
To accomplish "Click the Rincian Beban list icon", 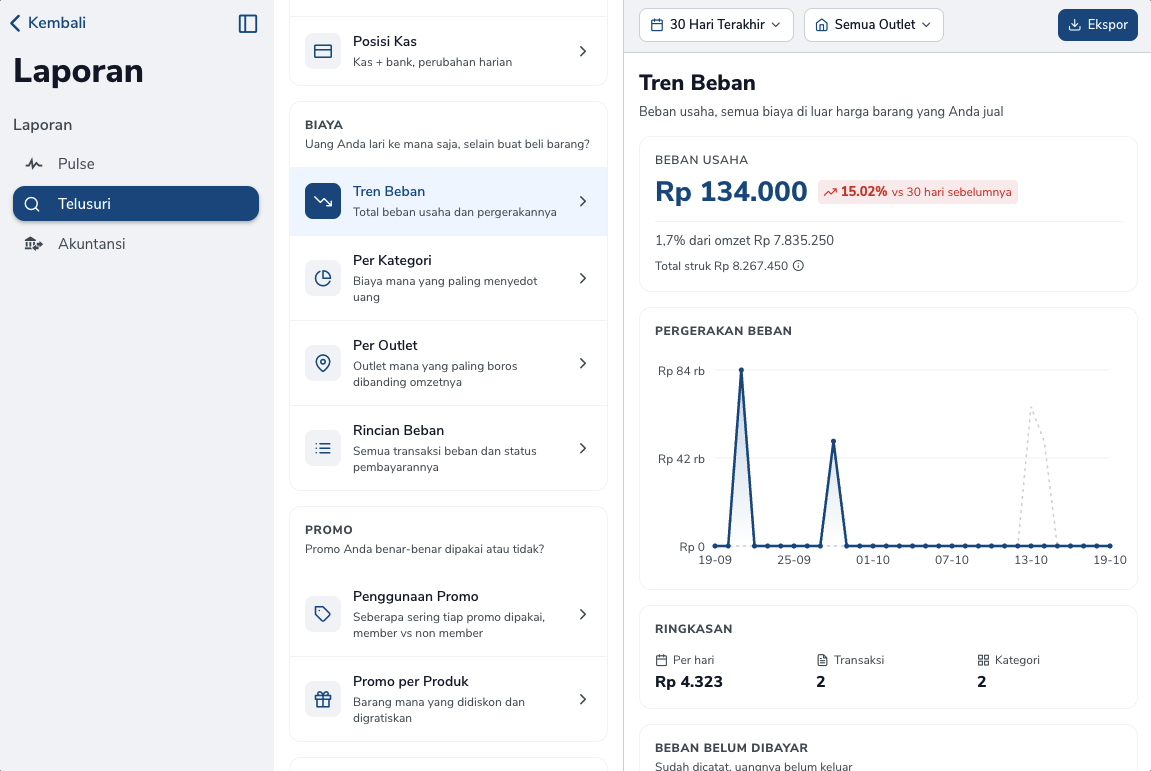I will click(x=323, y=448).
